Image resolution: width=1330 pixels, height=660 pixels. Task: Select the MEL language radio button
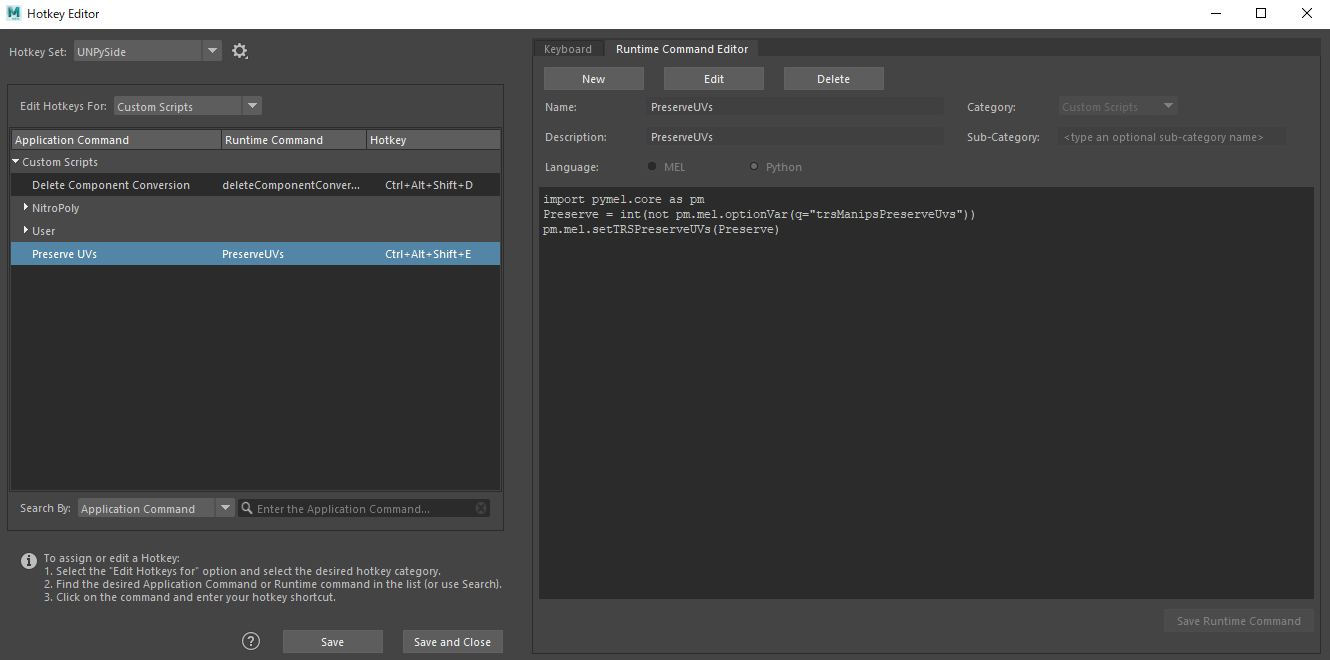coord(653,167)
